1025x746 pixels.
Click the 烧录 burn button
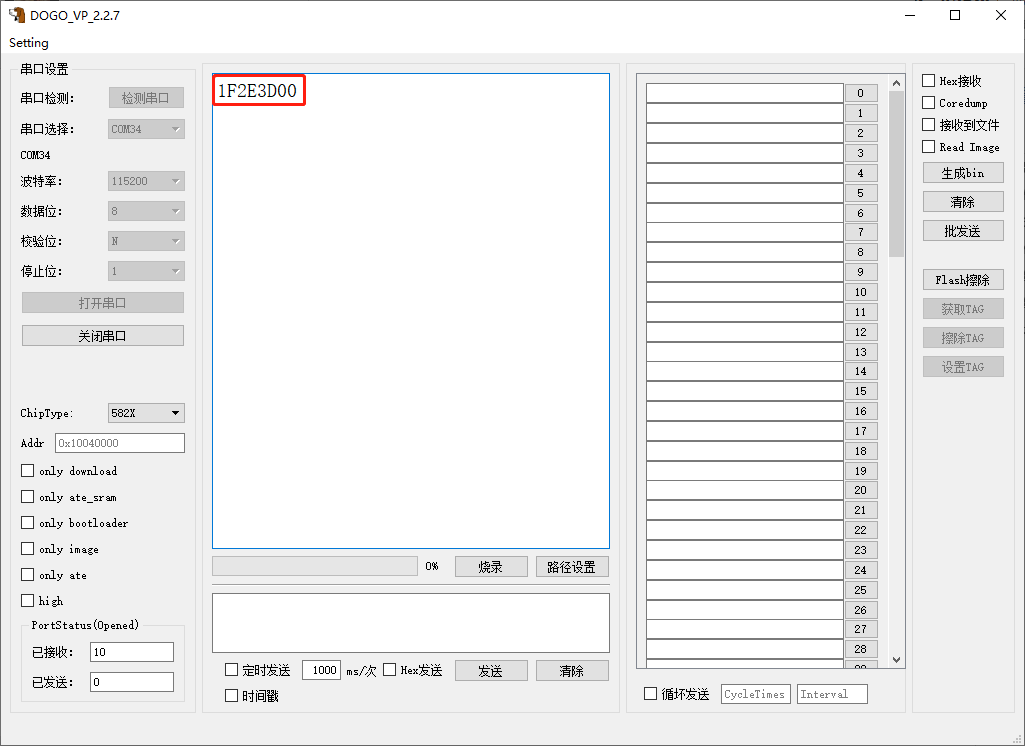491,567
